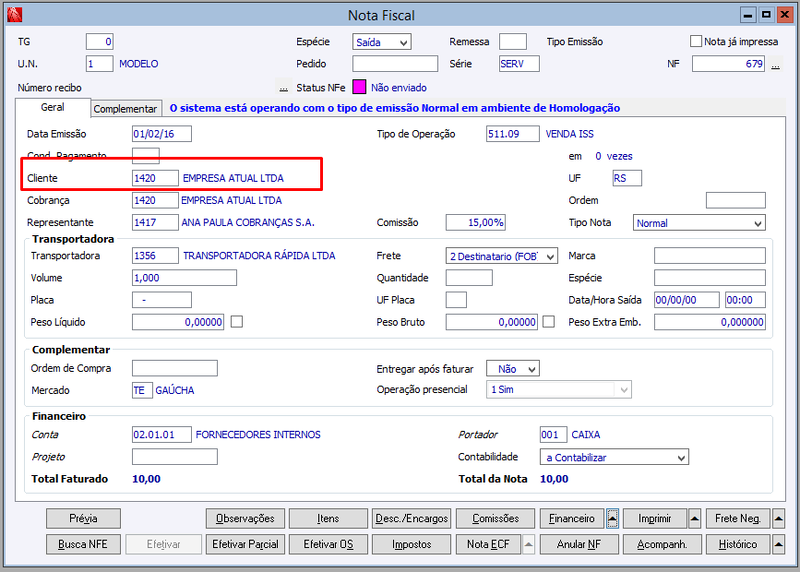Expand the arrow next to Nota ECF button

529,544
